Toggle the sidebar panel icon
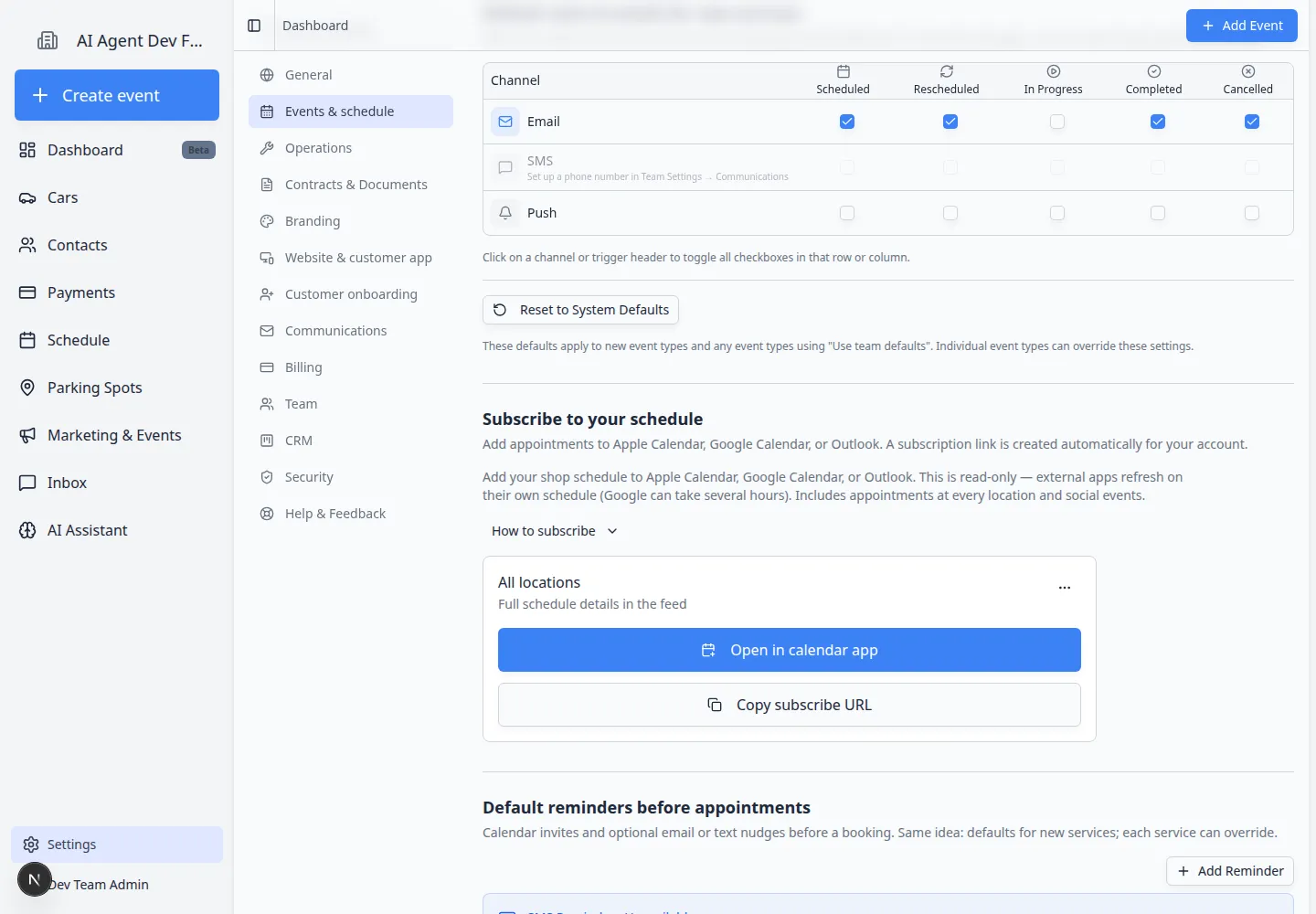The image size is (1316, 914). pyautogui.click(x=254, y=26)
